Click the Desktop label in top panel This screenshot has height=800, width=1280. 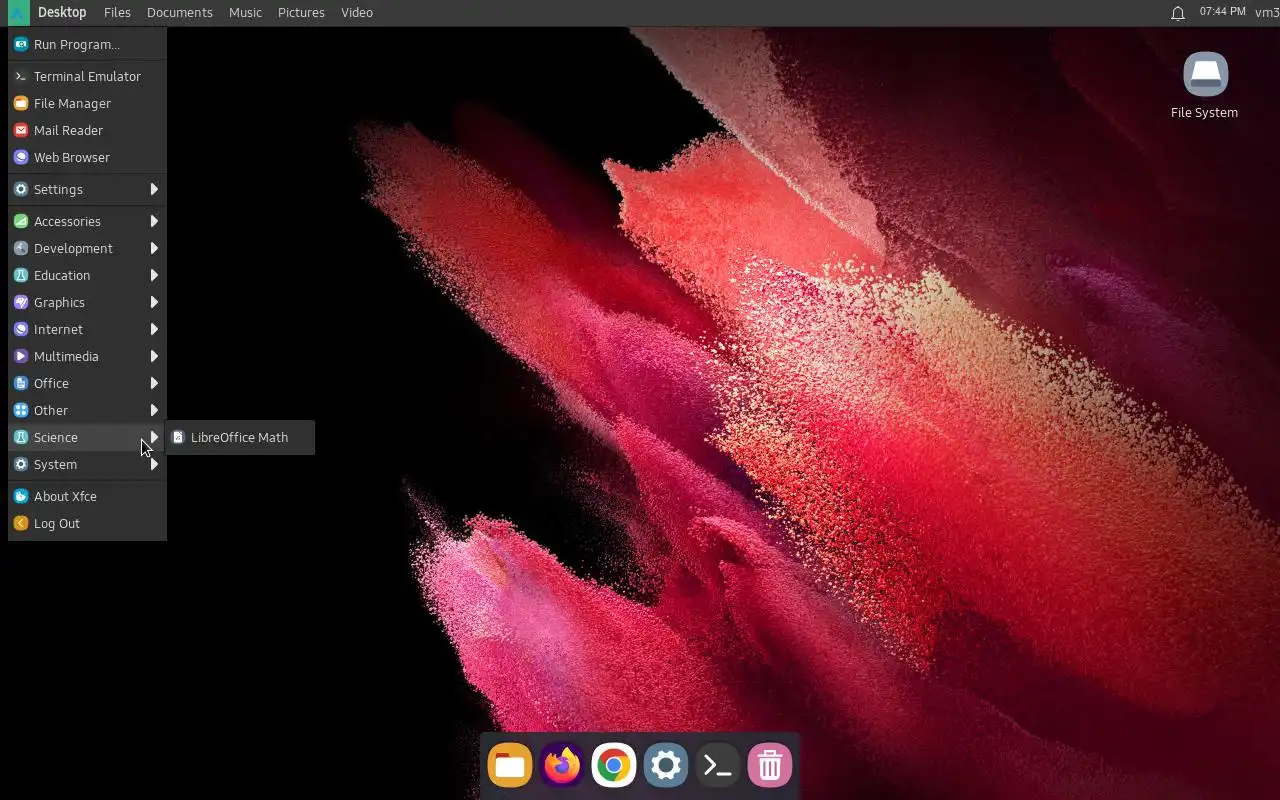62,13
